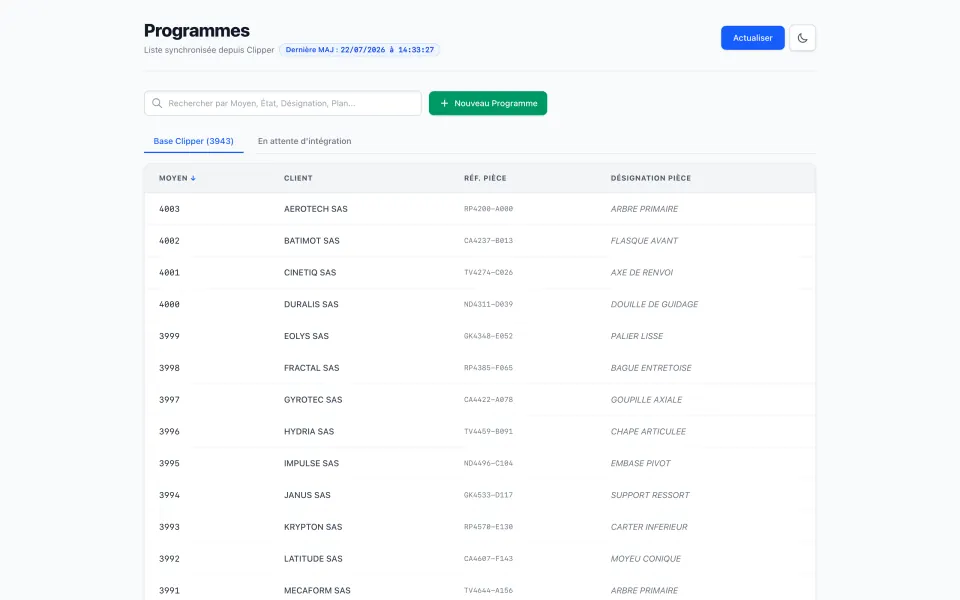Image resolution: width=960 pixels, height=600 pixels.
Task: Click the plus icon in Nouveau Programme
Action: (x=444, y=103)
